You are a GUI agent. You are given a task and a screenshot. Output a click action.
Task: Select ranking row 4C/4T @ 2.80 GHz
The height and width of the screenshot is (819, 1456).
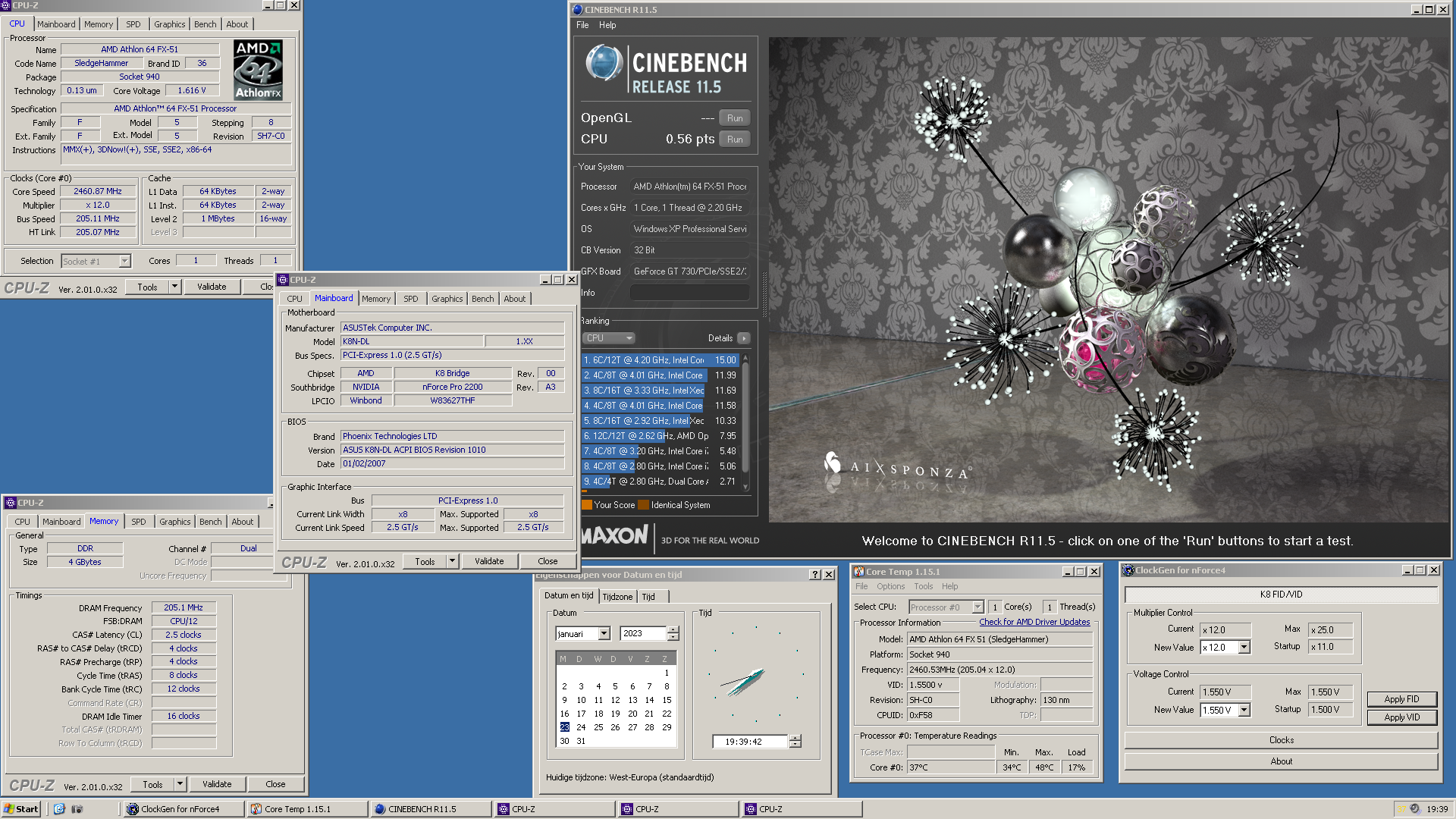coord(660,482)
